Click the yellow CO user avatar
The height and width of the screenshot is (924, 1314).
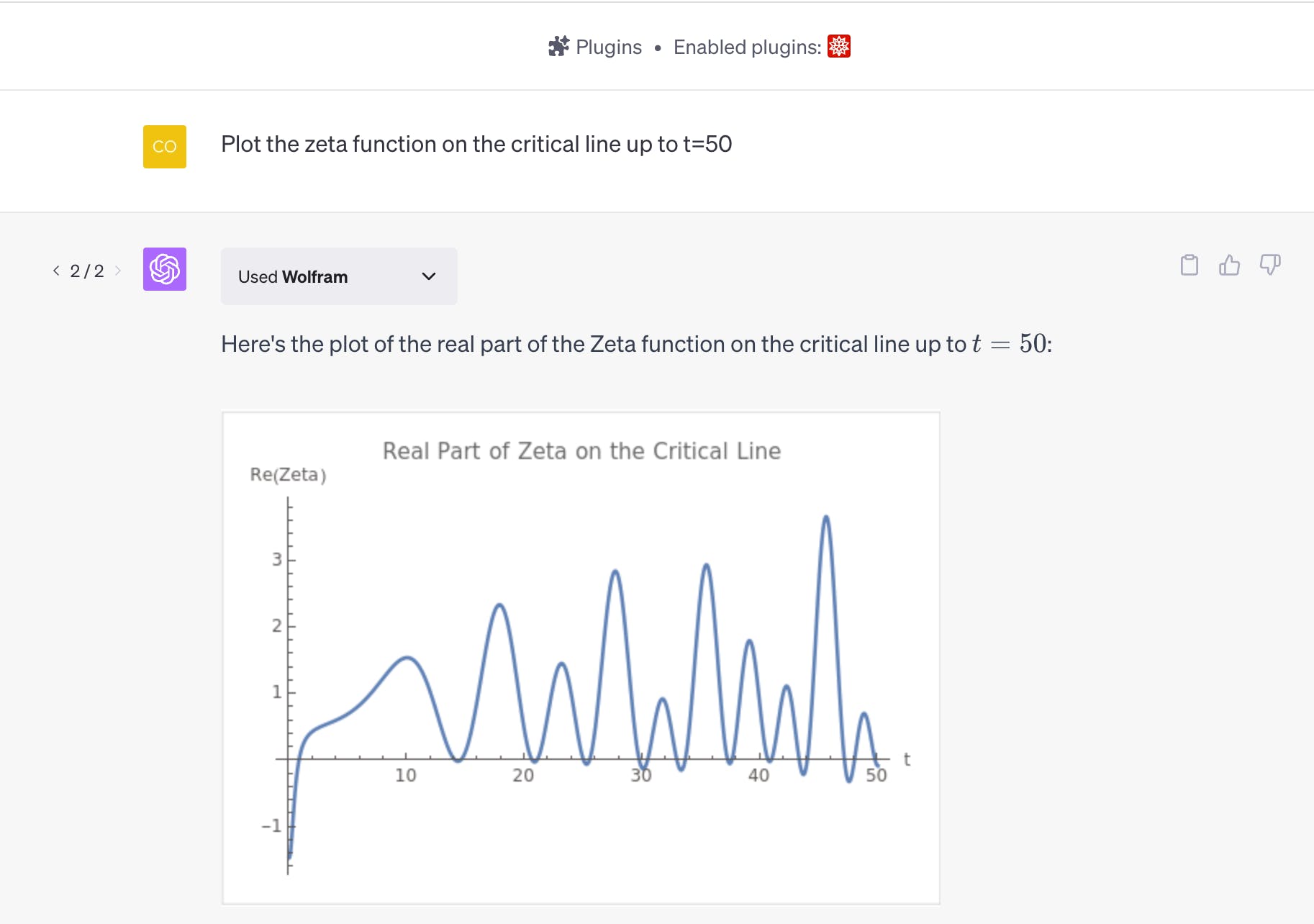(165, 147)
